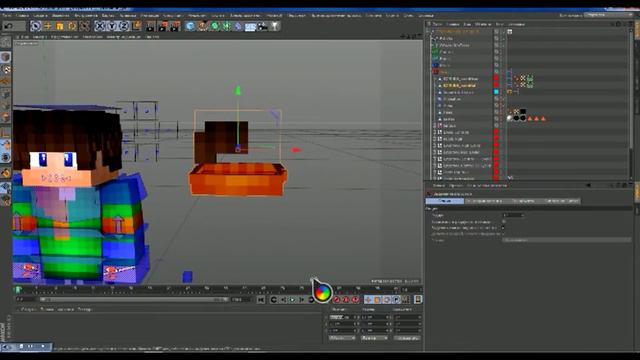640x360 pixels.
Task: Open the Object Manager Objects menu
Action: (x=483, y=24)
